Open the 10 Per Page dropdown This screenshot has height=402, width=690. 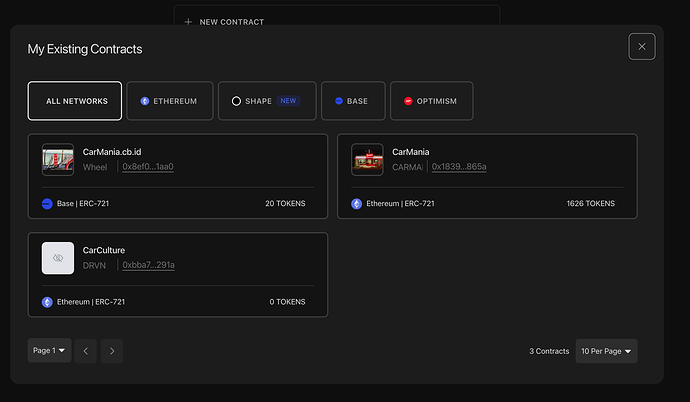[x=606, y=351]
